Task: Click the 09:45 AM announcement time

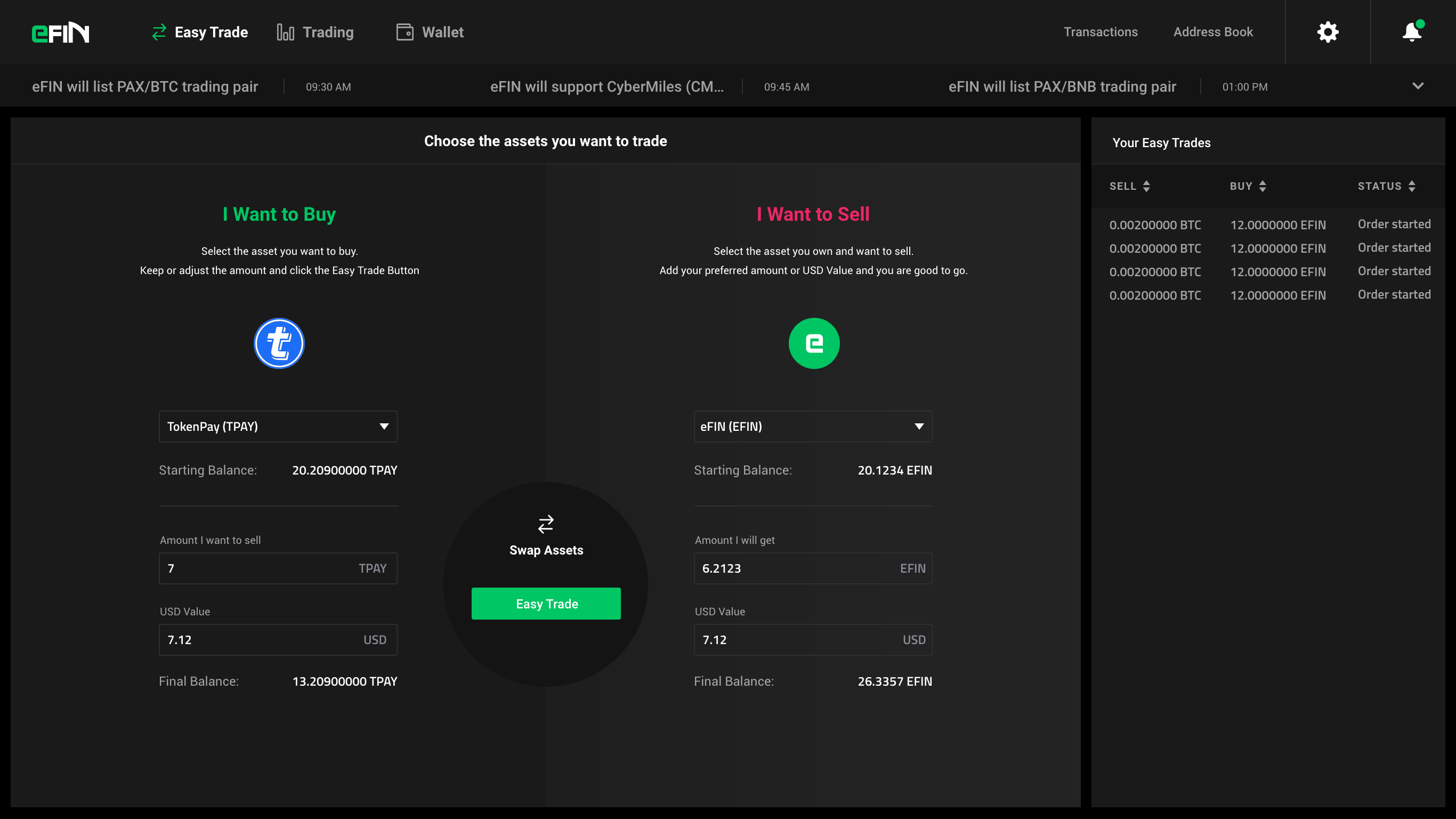Action: (x=786, y=87)
